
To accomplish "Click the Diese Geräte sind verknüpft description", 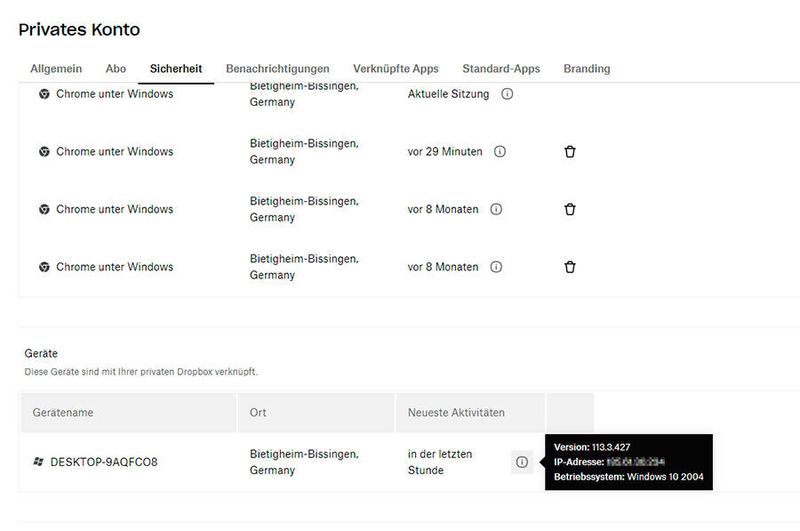I will click(141, 372).
